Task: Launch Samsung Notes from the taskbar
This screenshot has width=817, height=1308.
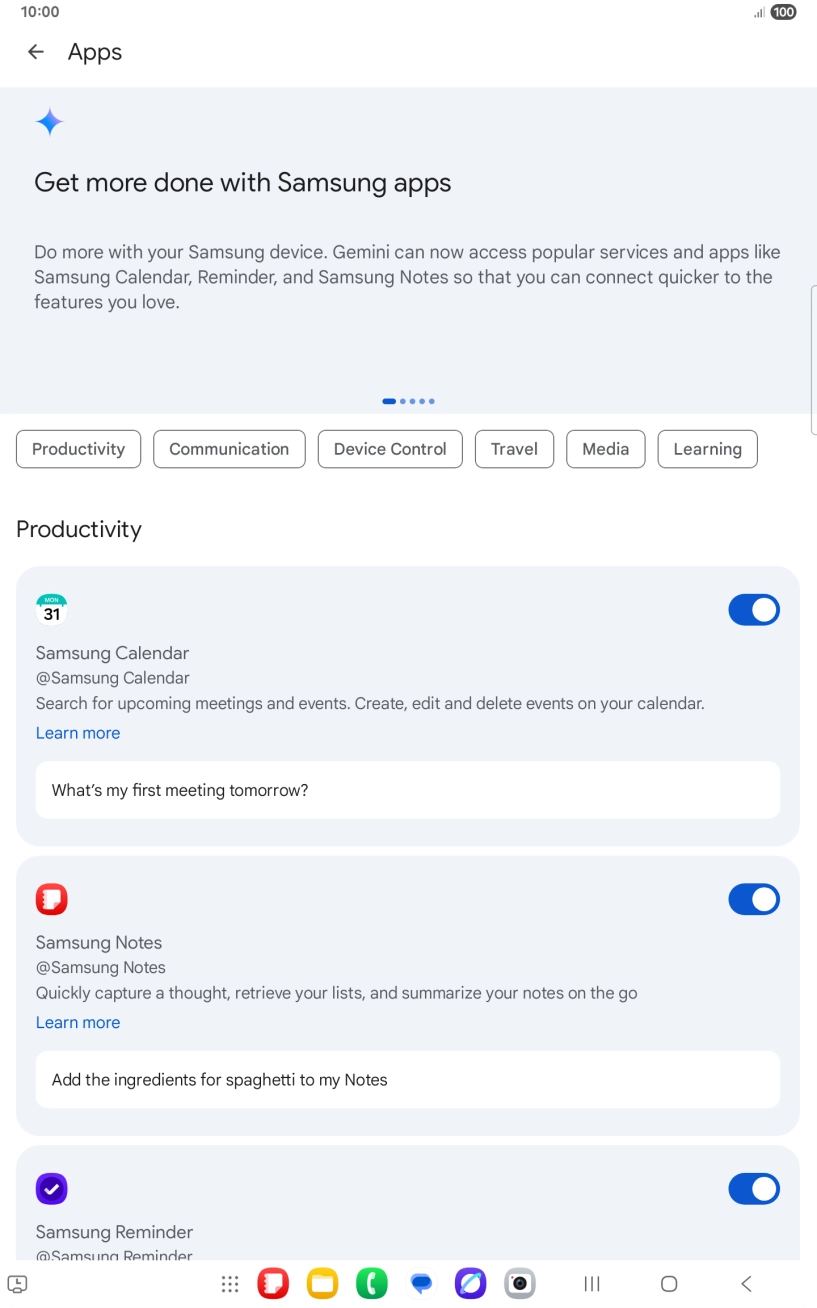Action: (x=273, y=1284)
